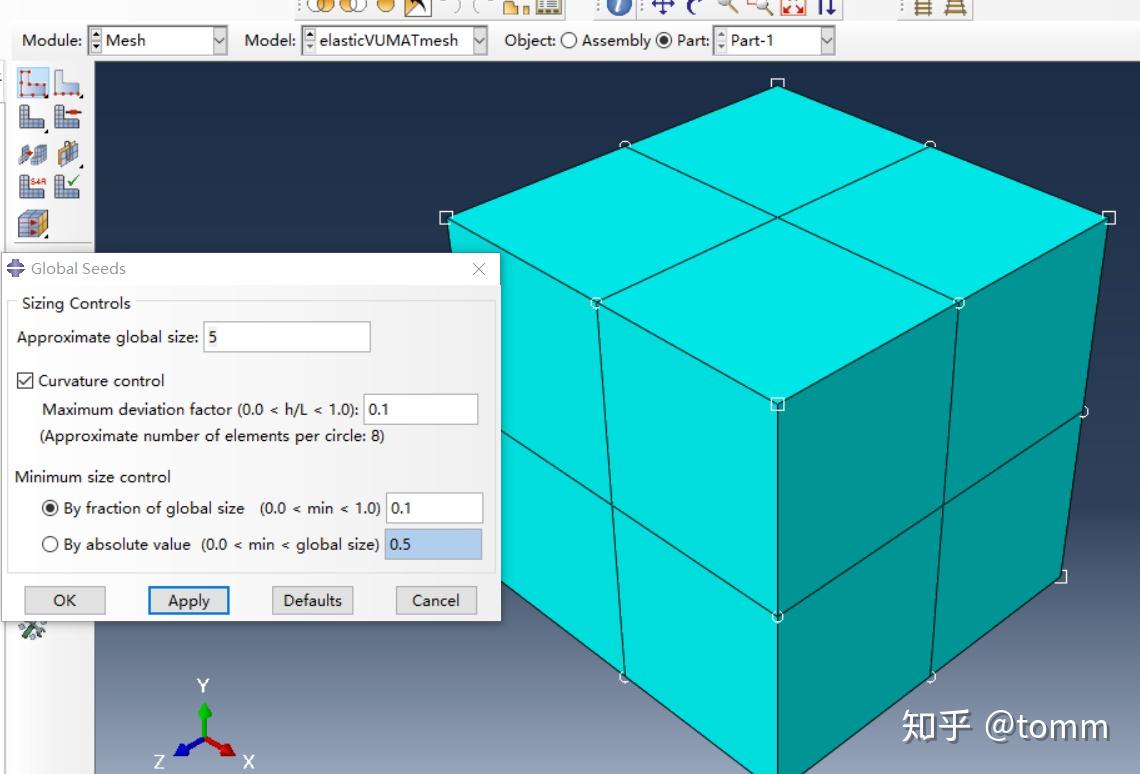Expand the Part dropdown showing Part-1

[x=827, y=41]
